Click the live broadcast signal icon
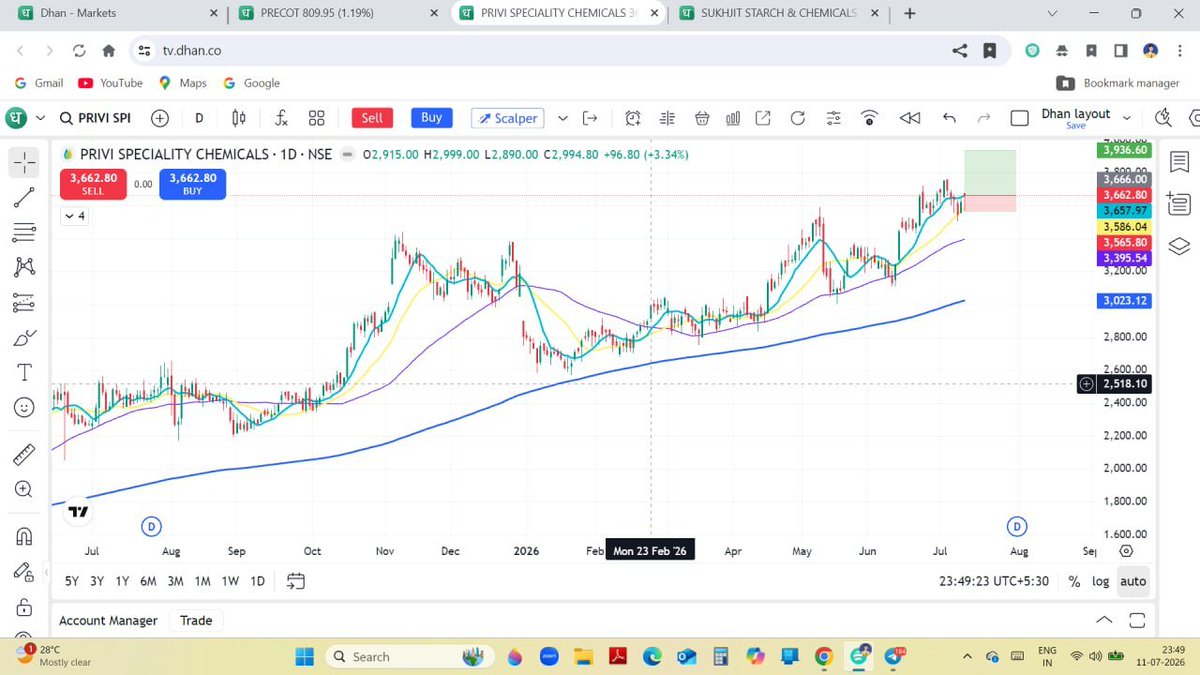The image size is (1200, 675). click(870, 118)
